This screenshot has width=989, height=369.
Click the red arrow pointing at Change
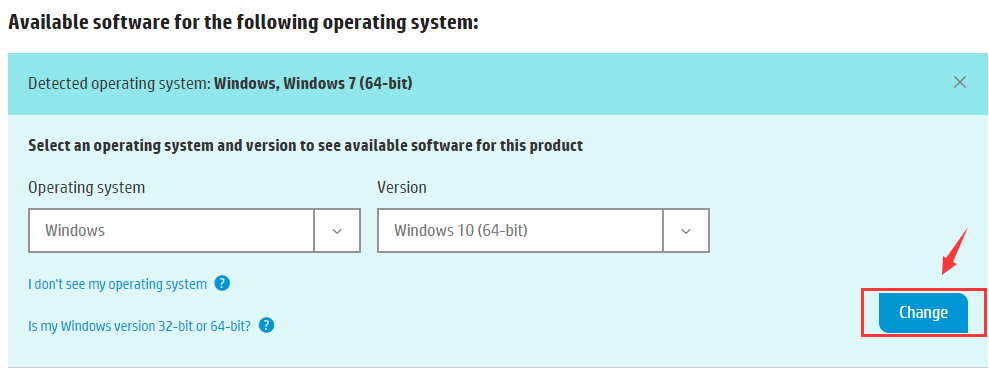click(x=956, y=252)
